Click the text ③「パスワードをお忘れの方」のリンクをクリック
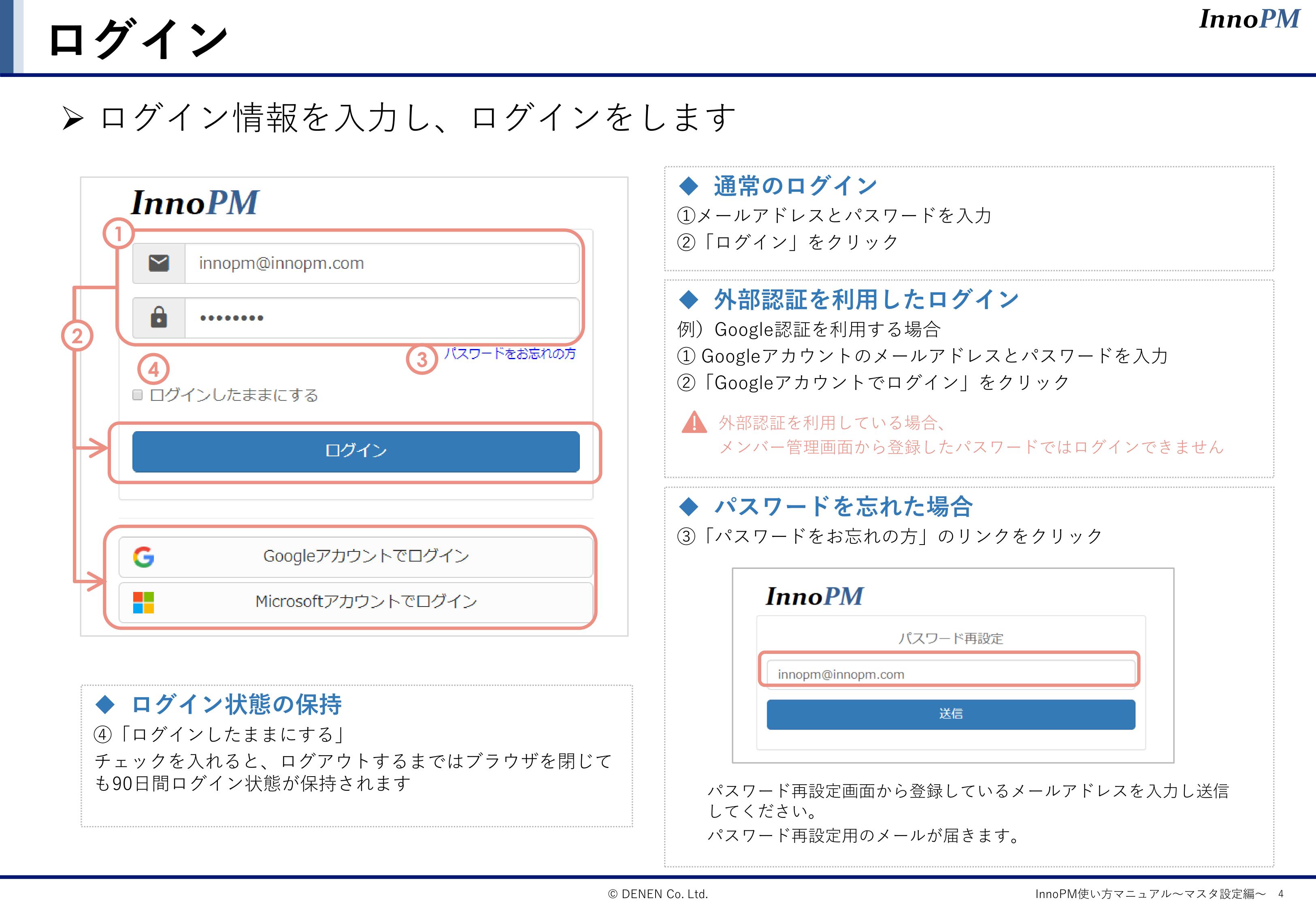Viewport: 1316px width, 911px height. [890, 536]
